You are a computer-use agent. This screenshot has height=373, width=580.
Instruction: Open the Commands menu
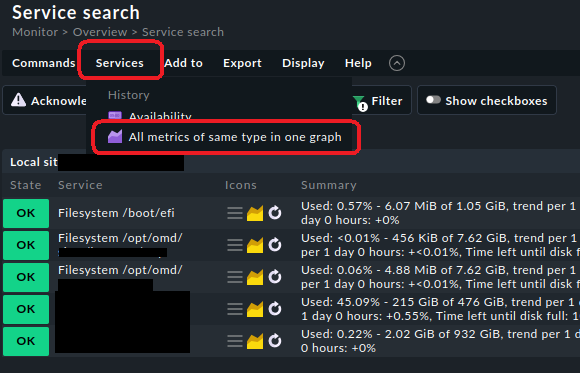coord(44,63)
